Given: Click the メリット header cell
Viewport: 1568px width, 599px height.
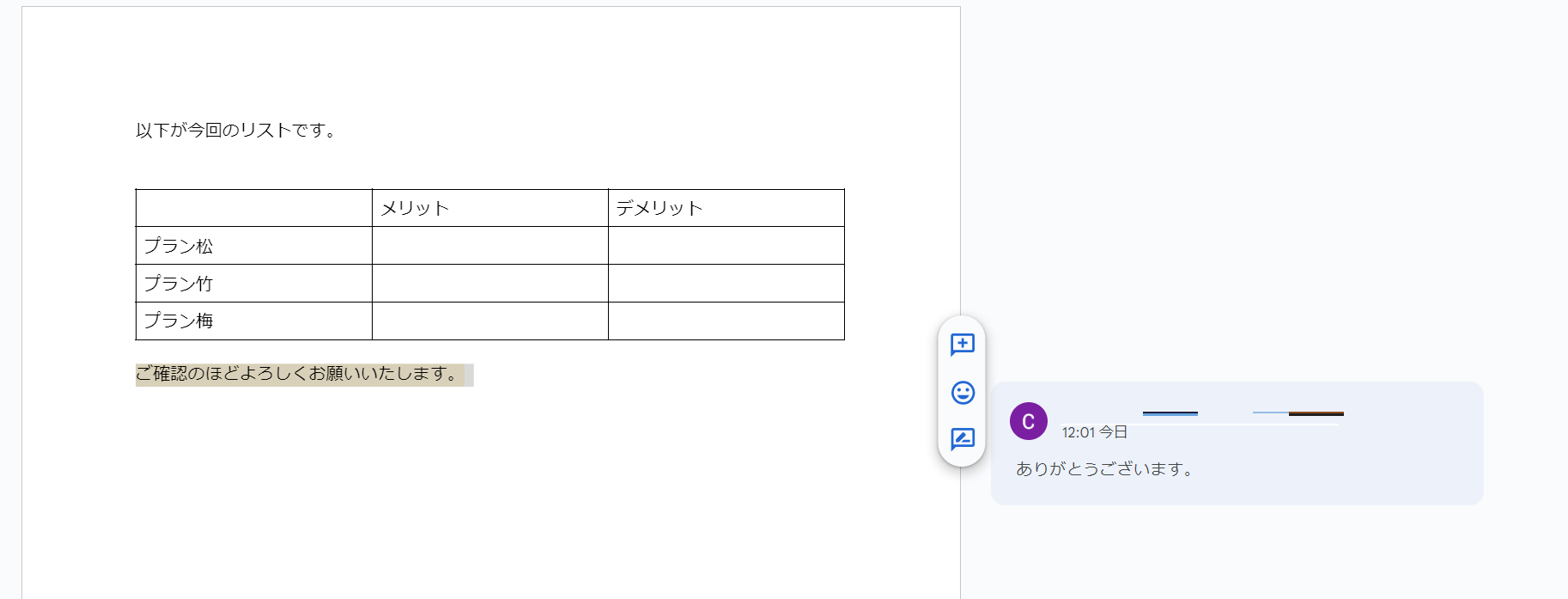Looking at the screenshot, I should click(489, 208).
